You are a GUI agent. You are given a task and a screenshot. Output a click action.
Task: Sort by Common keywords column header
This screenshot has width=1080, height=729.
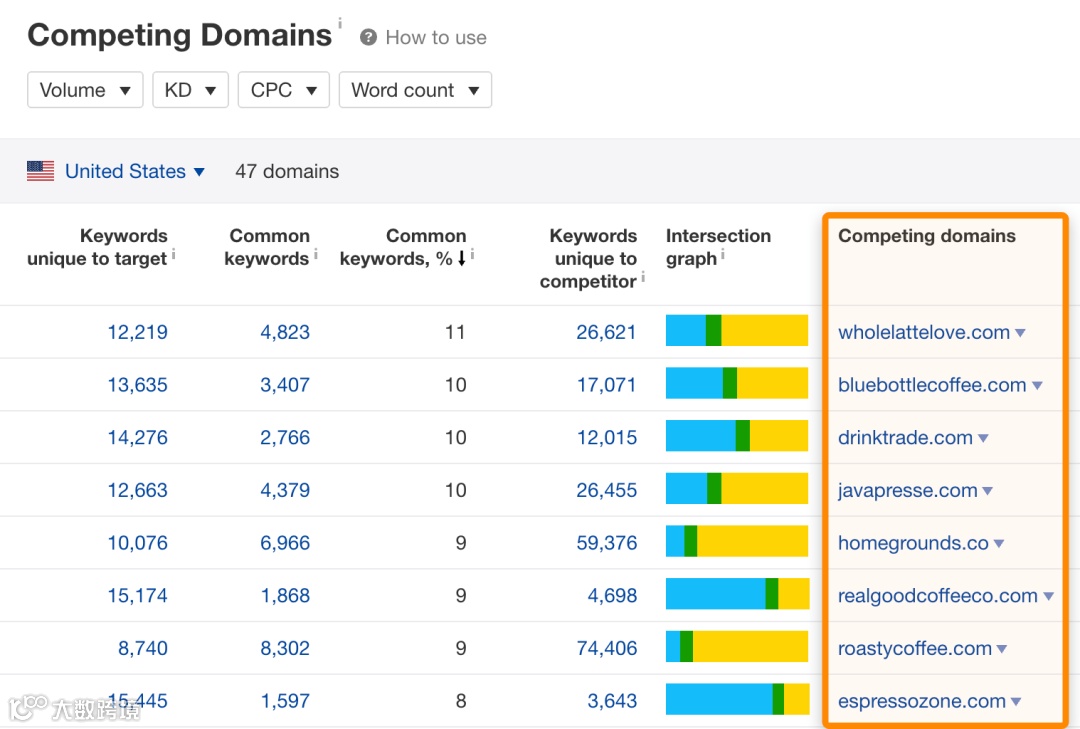pyautogui.click(x=267, y=247)
